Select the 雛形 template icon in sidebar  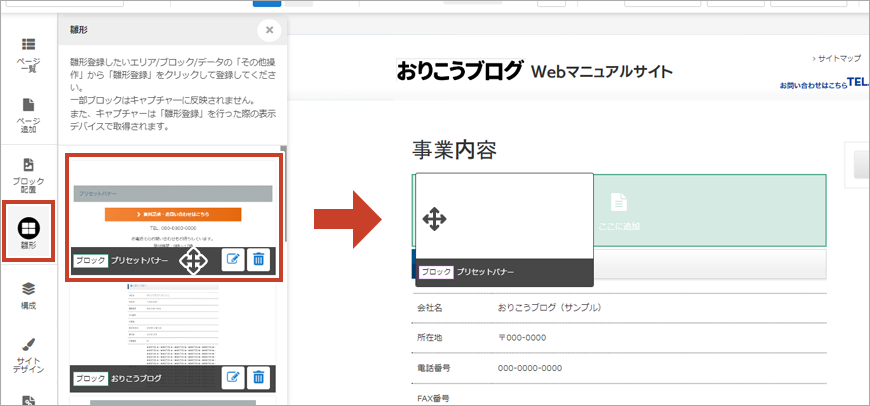click(29, 232)
